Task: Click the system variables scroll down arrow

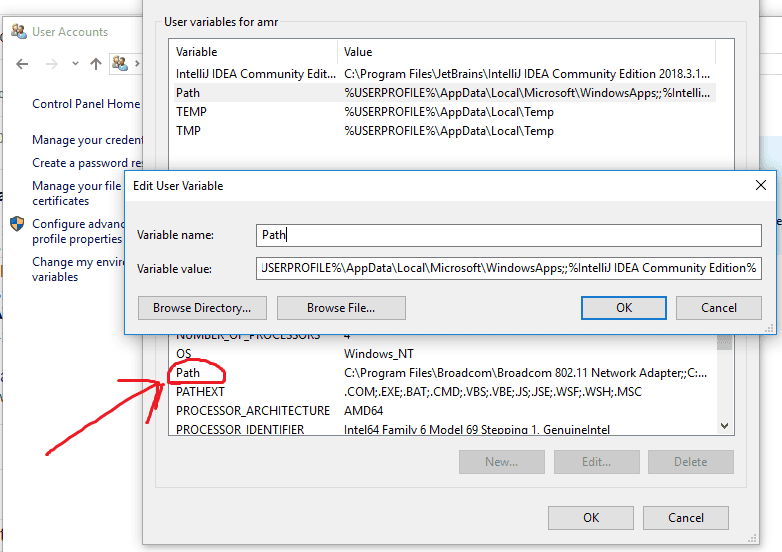Action: [725, 426]
